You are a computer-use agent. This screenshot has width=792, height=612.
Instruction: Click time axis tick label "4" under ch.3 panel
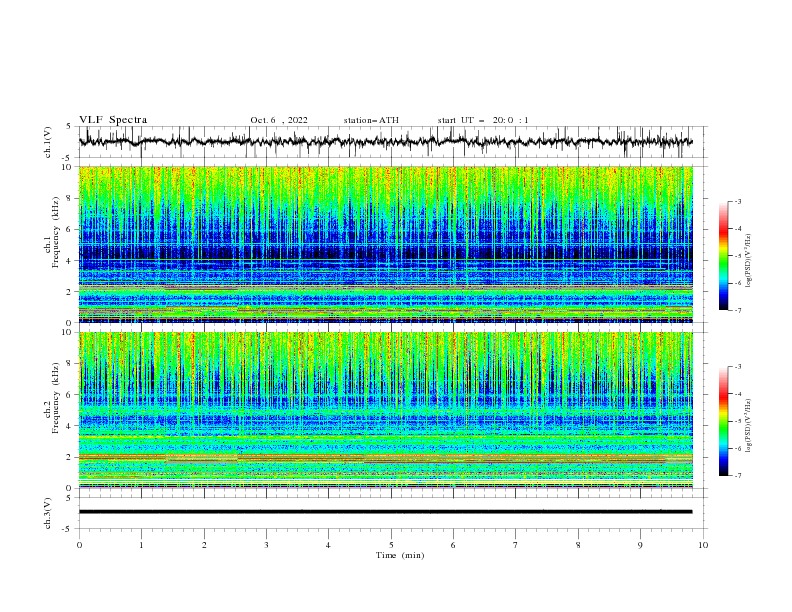[x=328, y=545]
